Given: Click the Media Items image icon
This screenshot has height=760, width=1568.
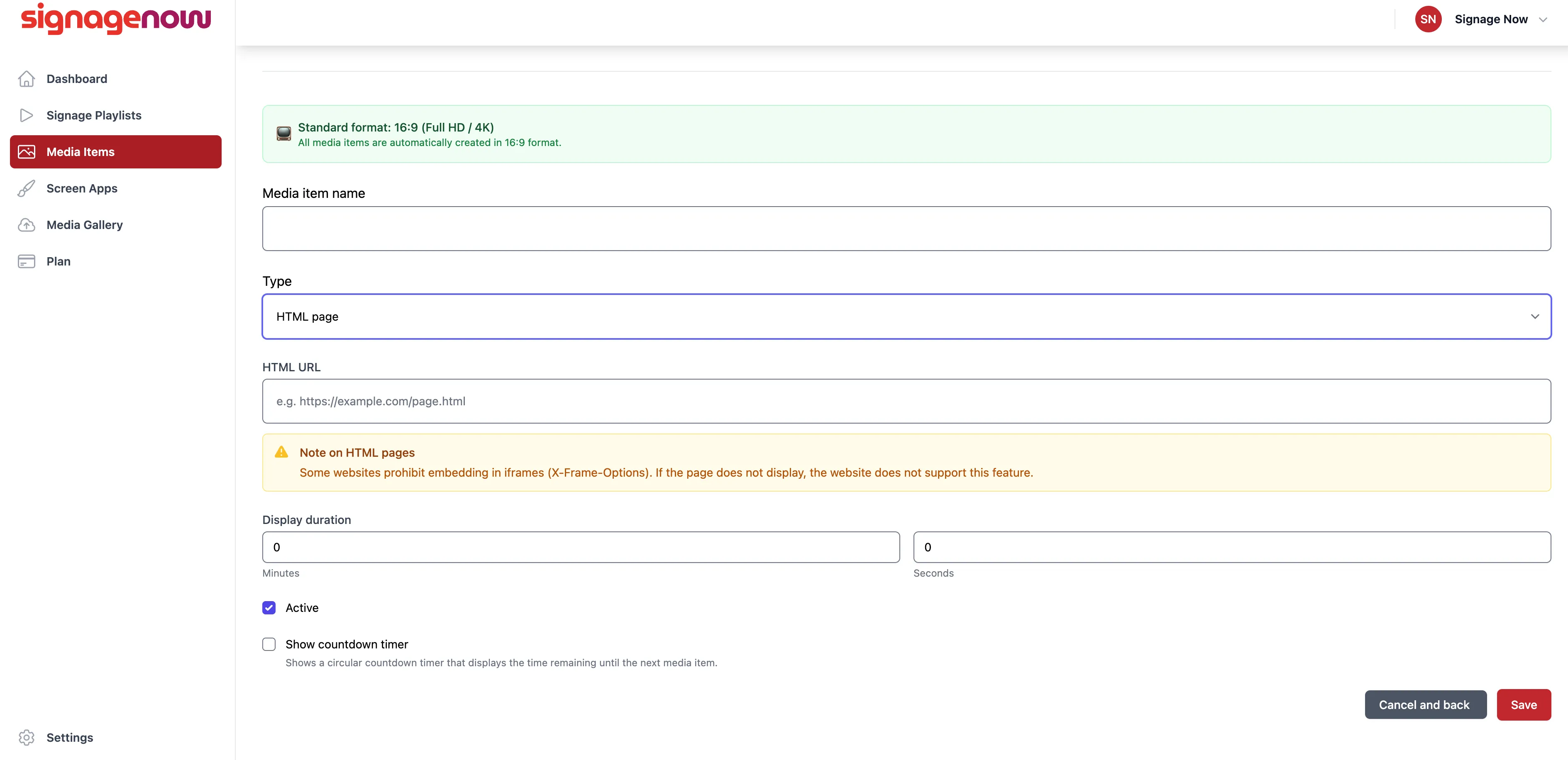Looking at the screenshot, I should pos(26,151).
